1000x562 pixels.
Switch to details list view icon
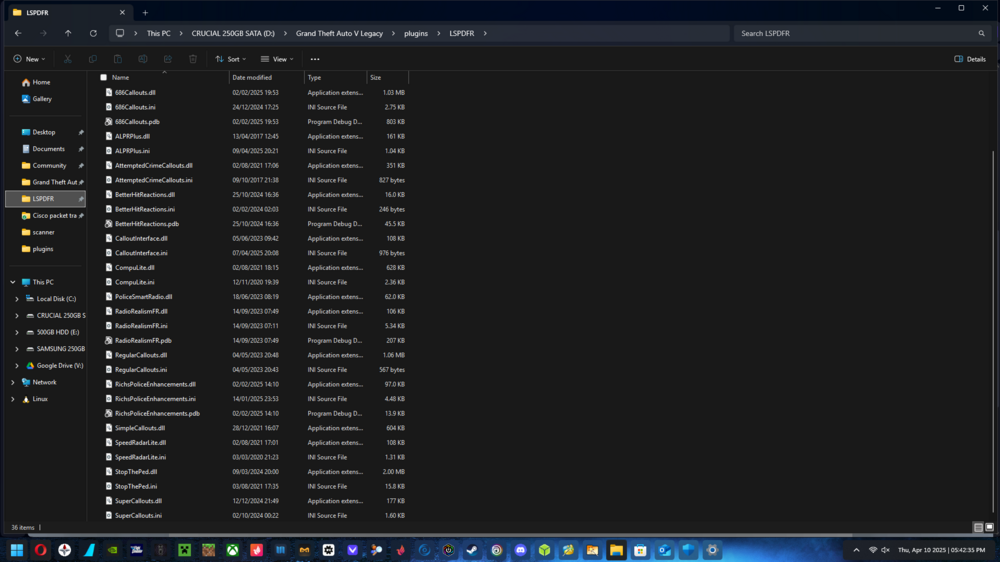pos(978,528)
